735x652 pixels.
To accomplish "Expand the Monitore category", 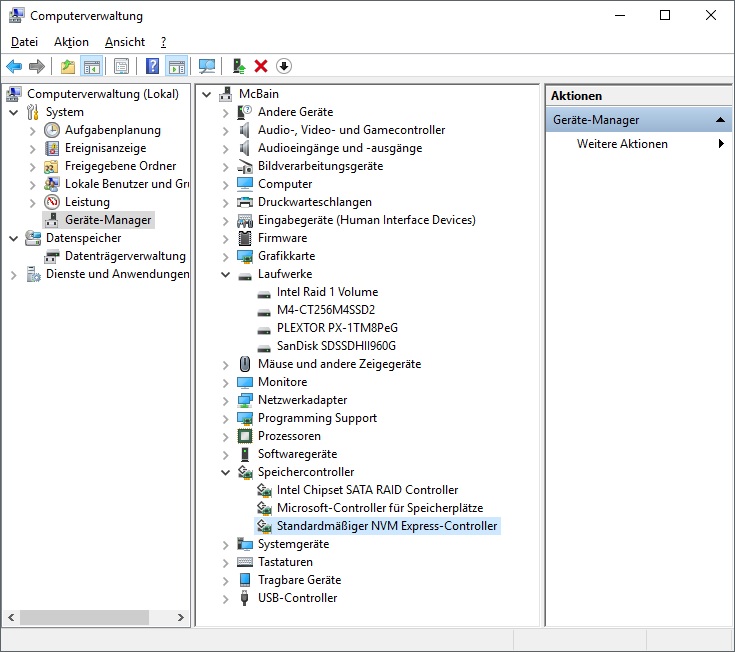I will point(225,383).
